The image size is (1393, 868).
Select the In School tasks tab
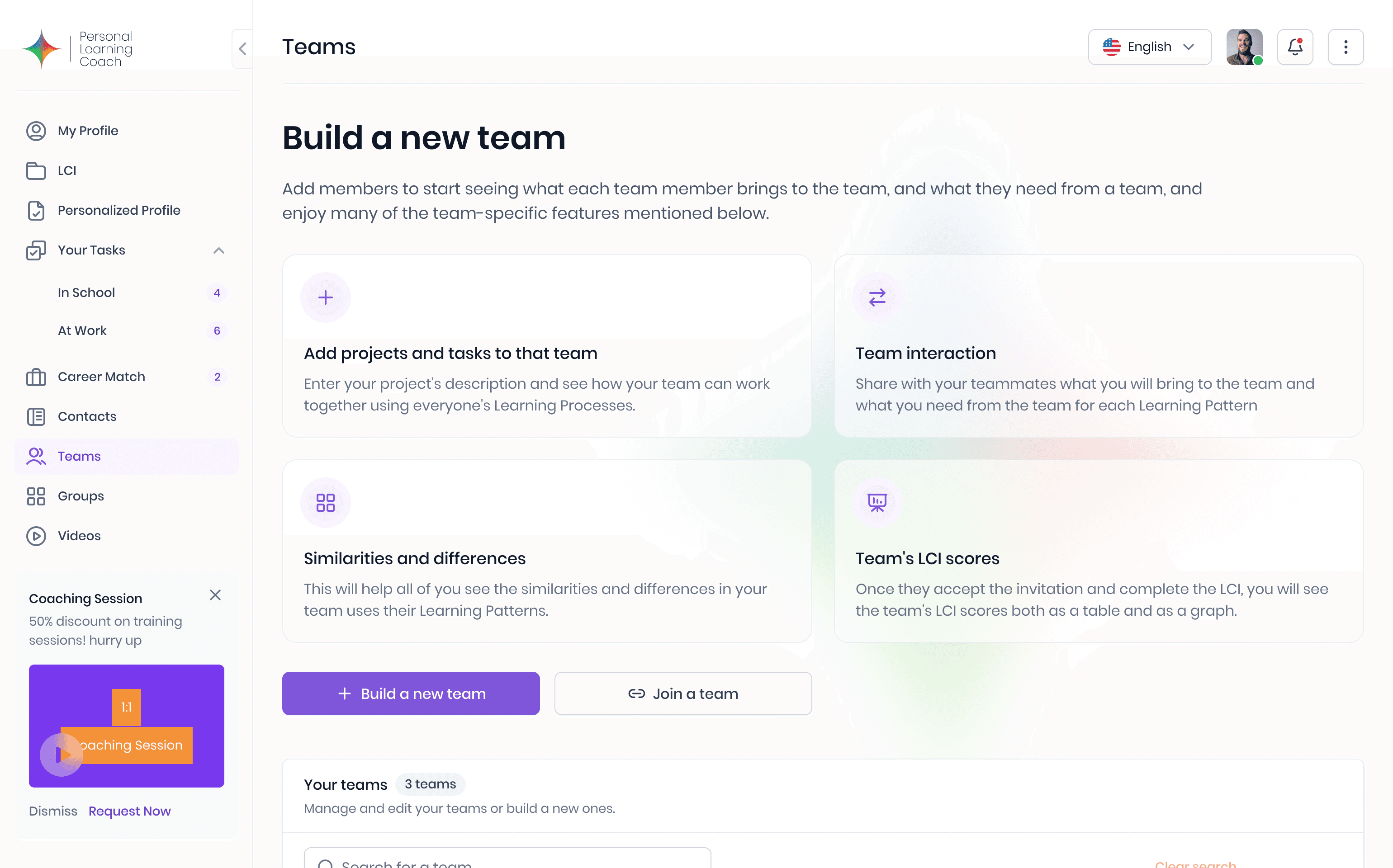(86, 292)
